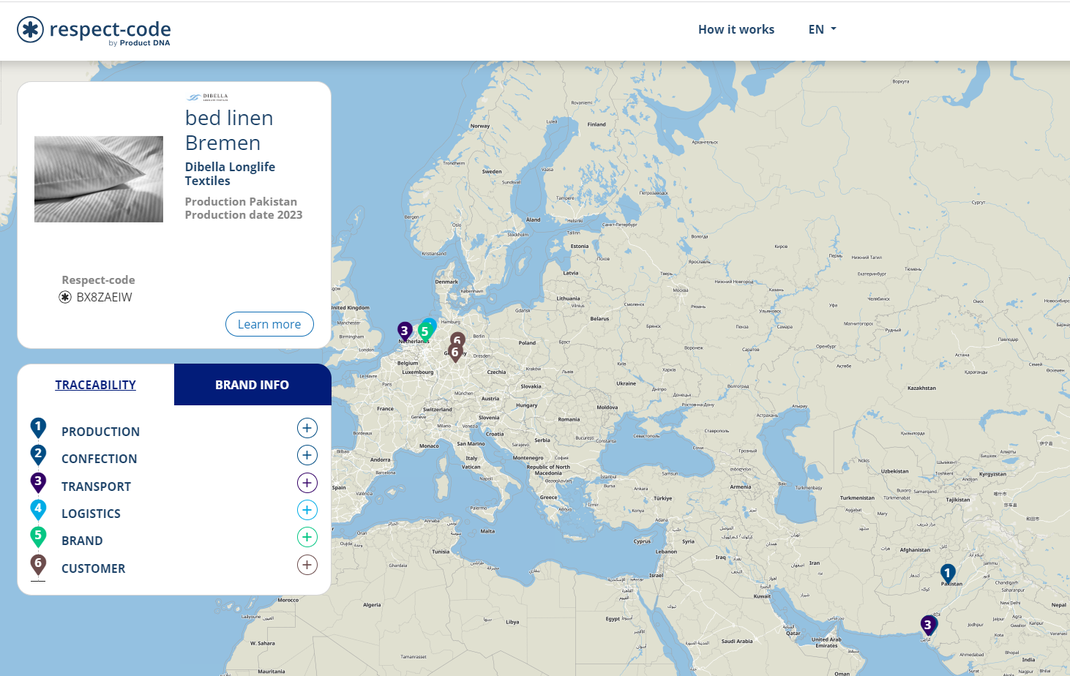Select the LOGISTICS label in list
The width and height of the screenshot is (1070, 676).
(91, 514)
